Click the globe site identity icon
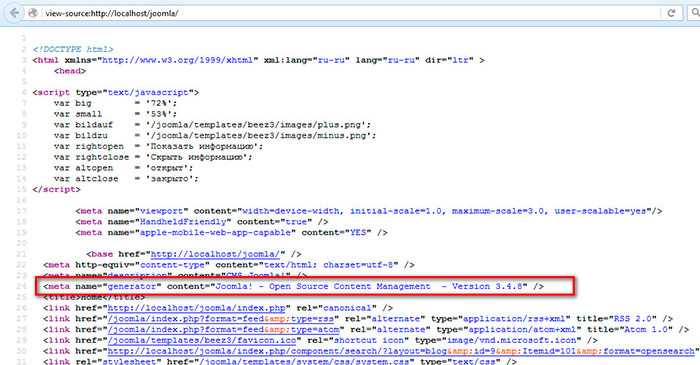 coord(33,13)
